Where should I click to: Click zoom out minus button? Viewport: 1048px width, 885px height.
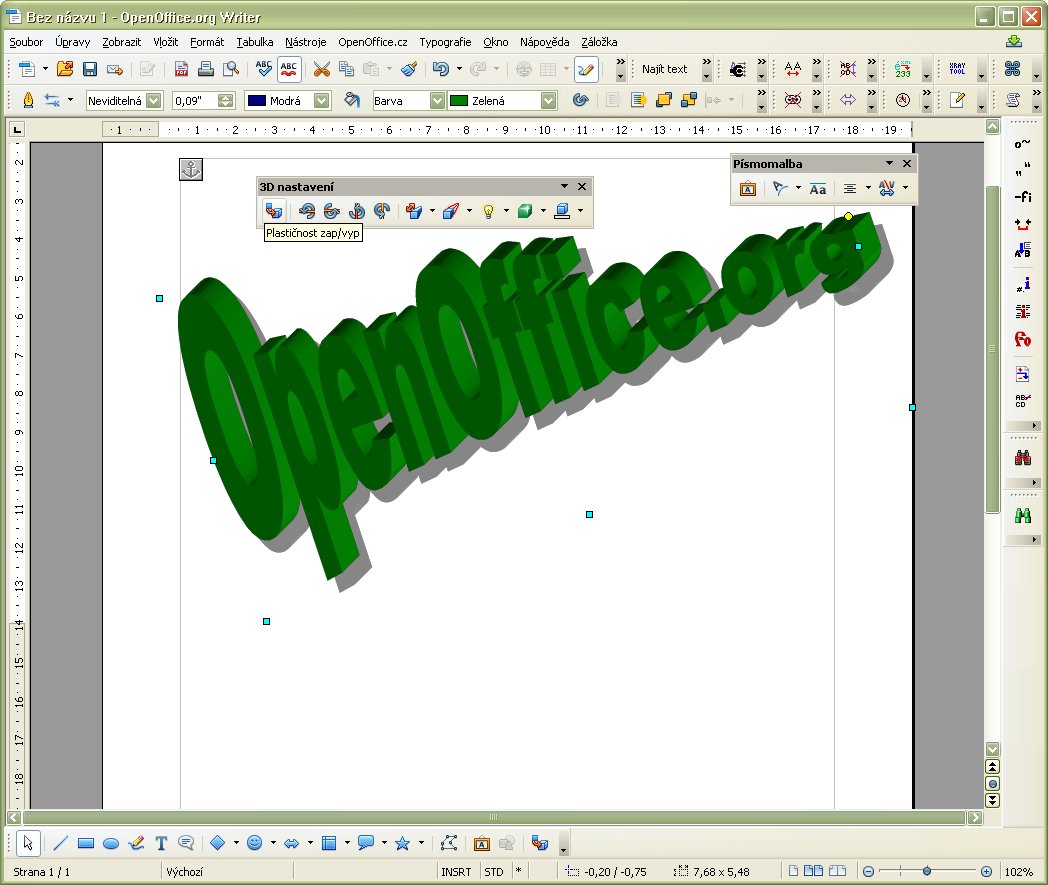click(x=868, y=871)
